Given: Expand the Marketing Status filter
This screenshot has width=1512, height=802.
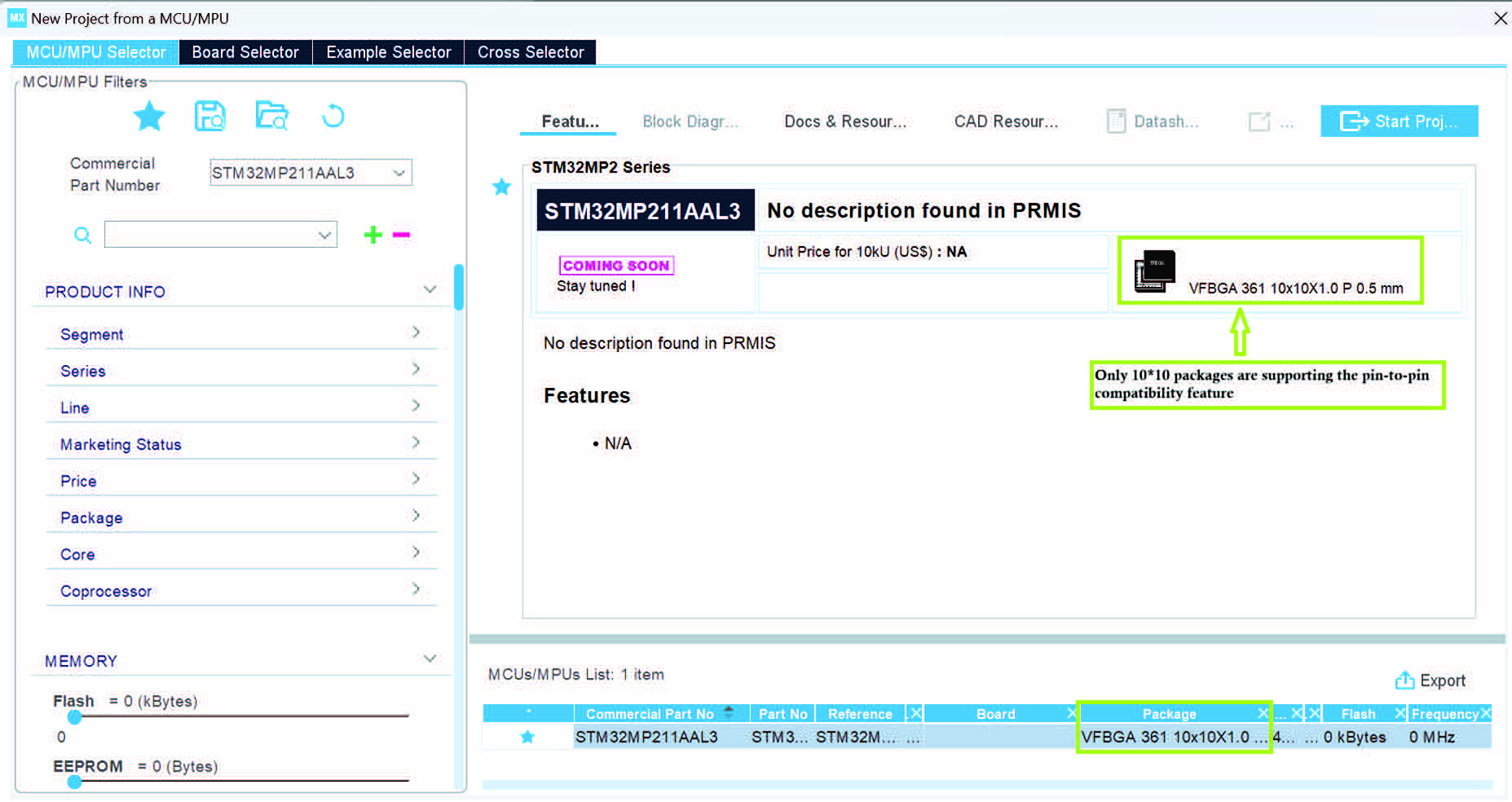Looking at the screenshot, I should click(x=416, y=443).
